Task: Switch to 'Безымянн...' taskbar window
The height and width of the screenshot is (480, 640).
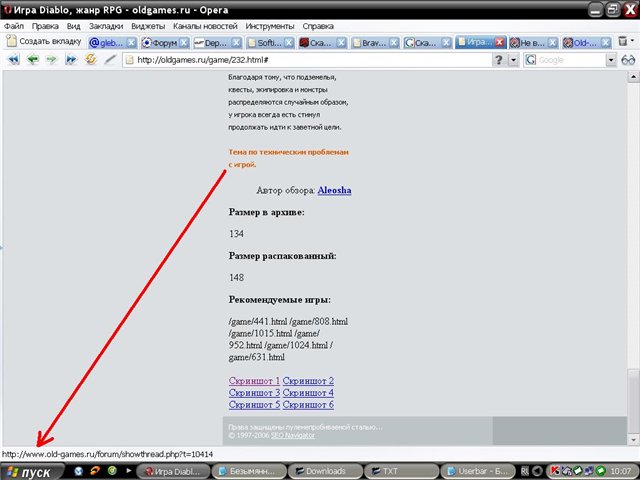Action: [248, 471]
